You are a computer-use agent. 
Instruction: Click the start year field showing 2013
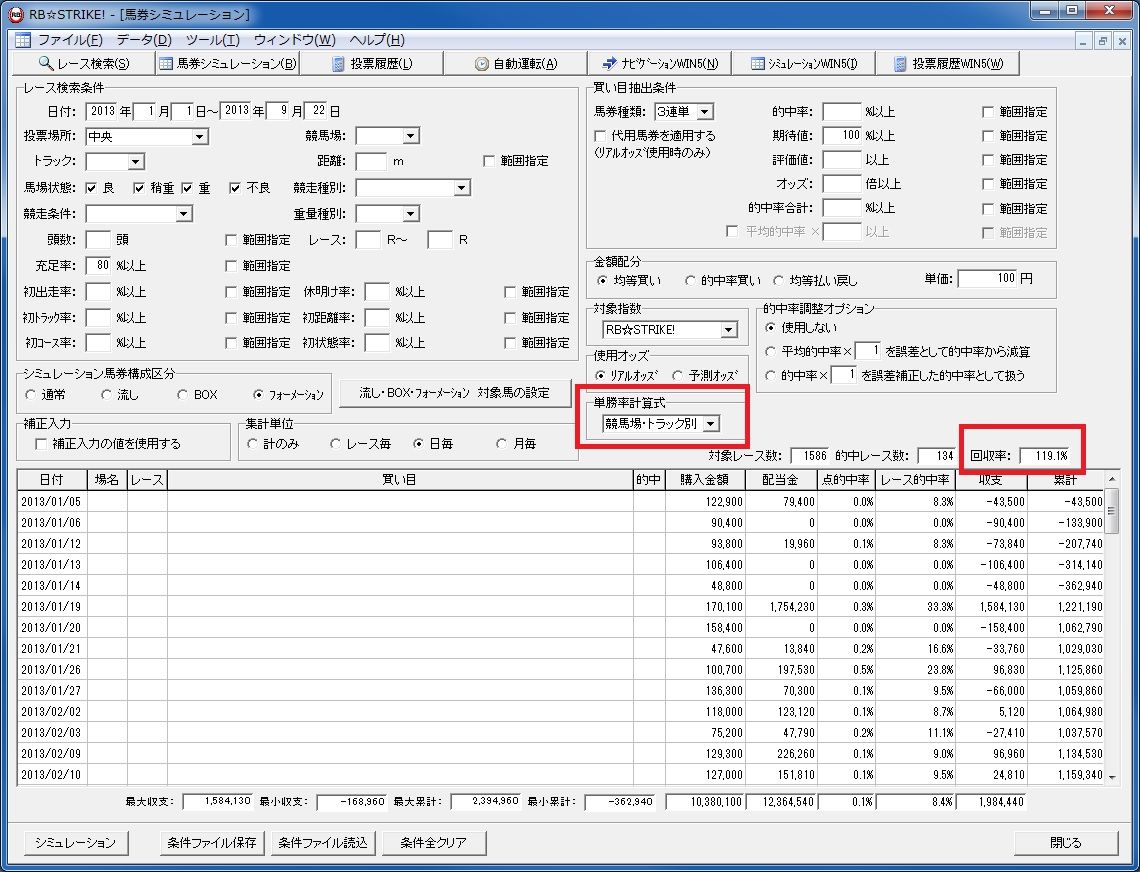tap(103, 111)
